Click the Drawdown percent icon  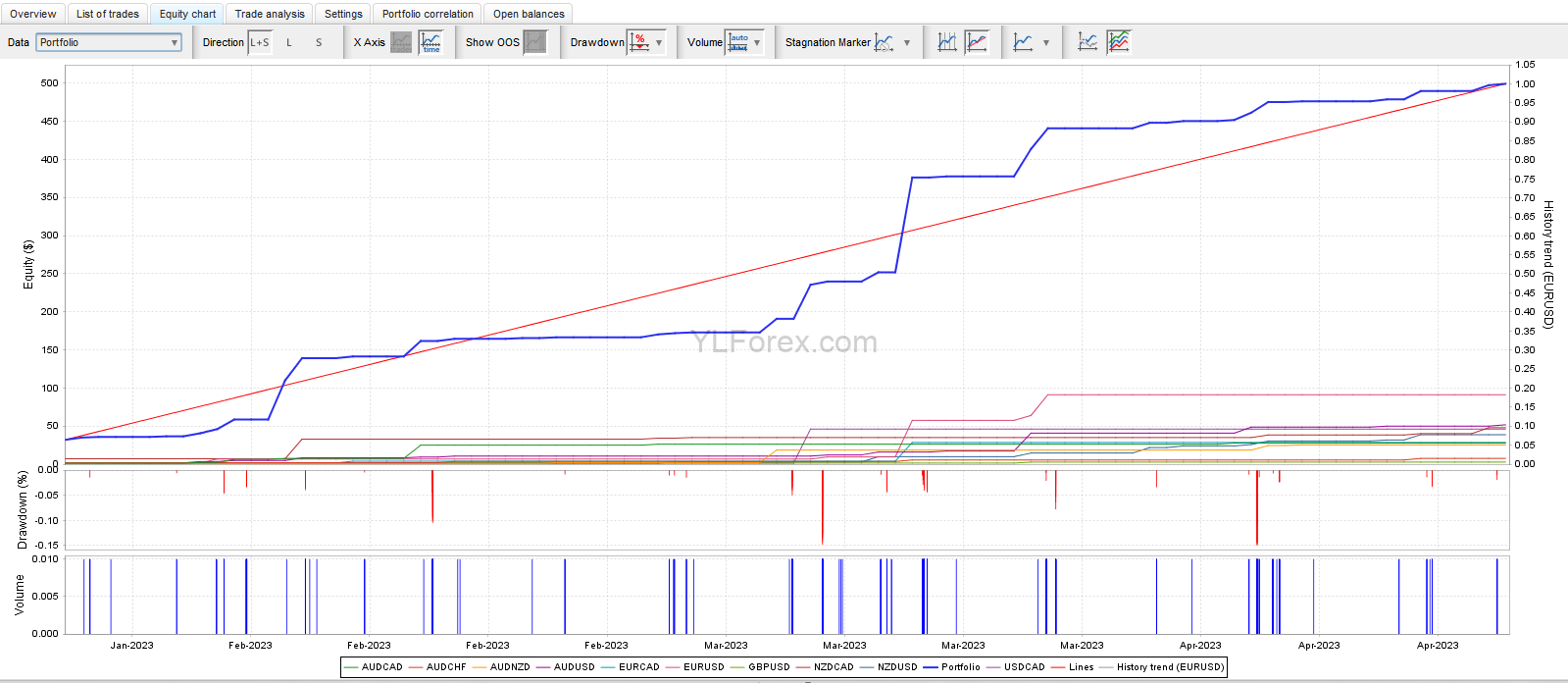point(639,42)
